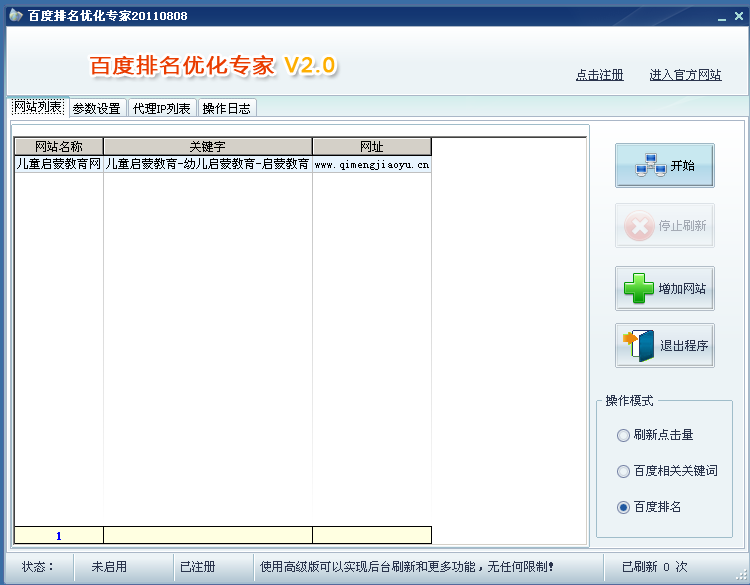Click the 开始 button label
Image resolution: width=750 pixels, height=585 pixels.
pos(682,166)
